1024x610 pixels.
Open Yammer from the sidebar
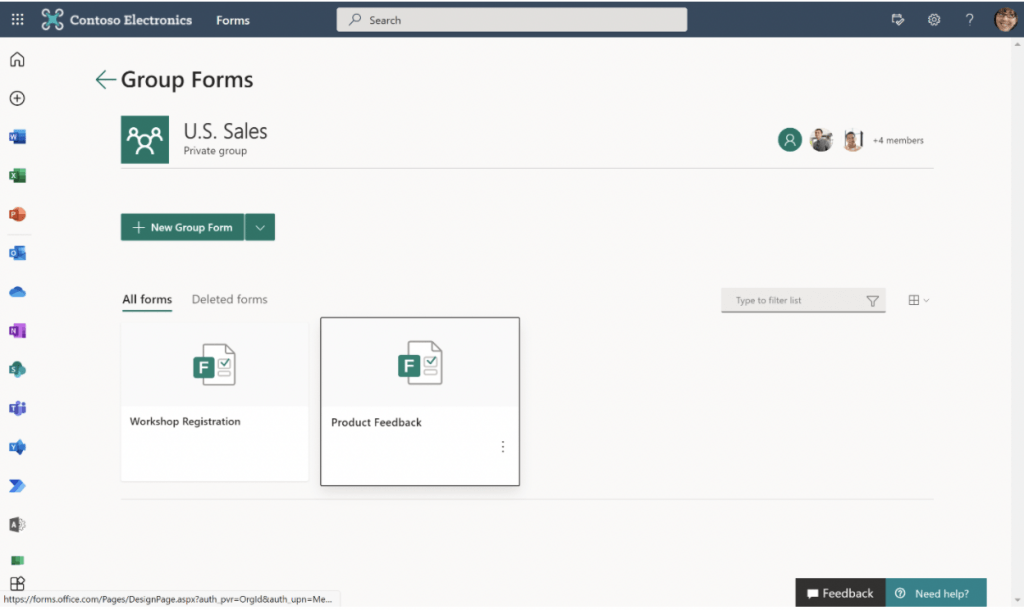click(18, 447)
